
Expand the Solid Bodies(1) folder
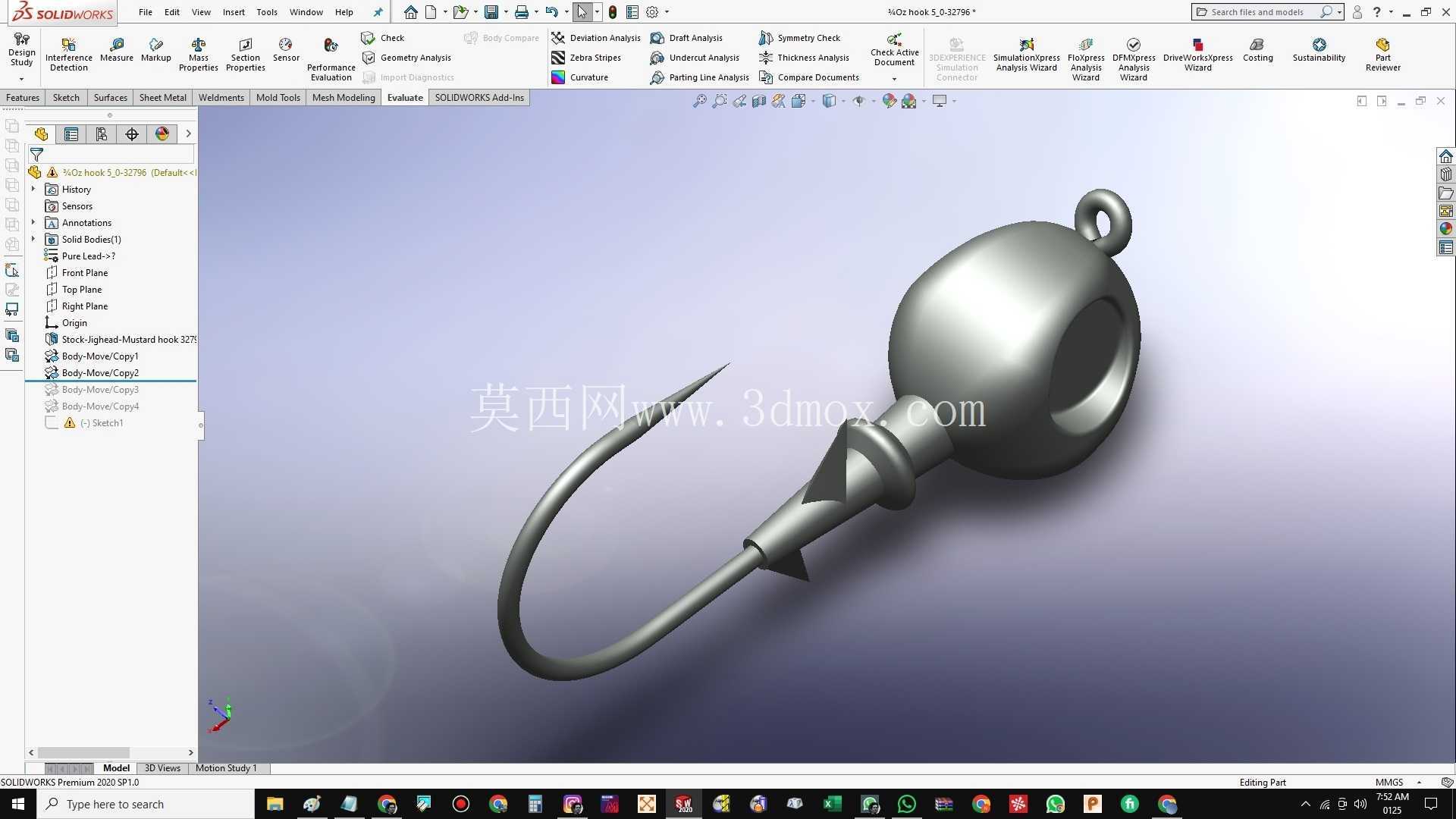click(33, 239)
